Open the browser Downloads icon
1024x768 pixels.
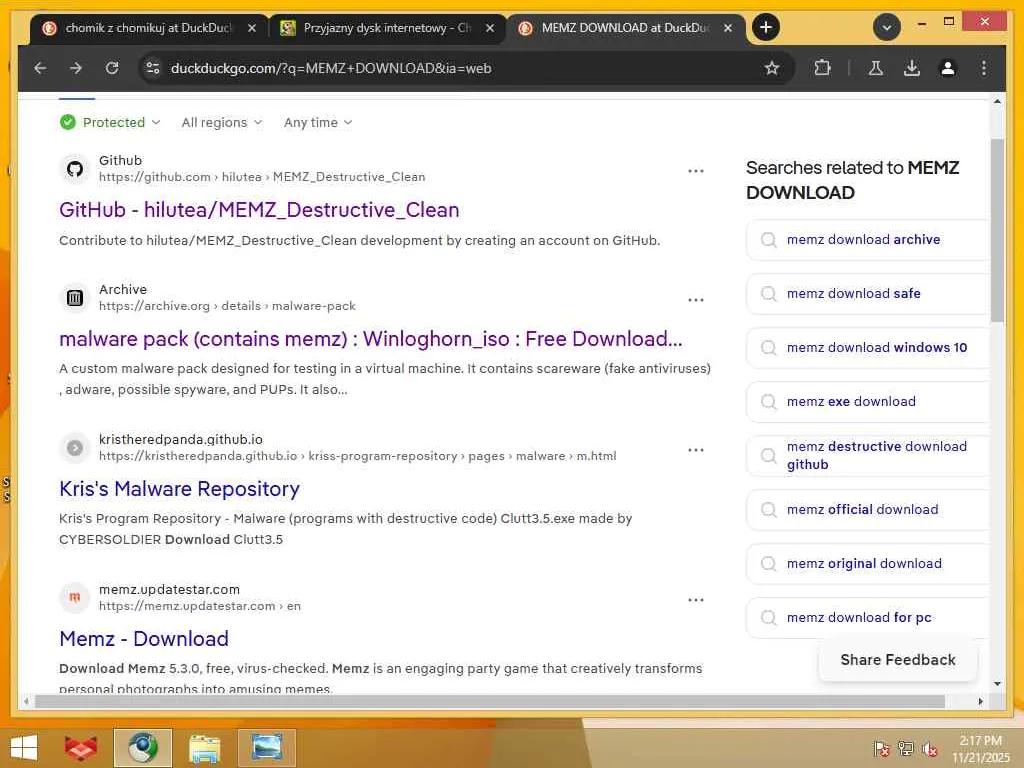click(912, 68)
